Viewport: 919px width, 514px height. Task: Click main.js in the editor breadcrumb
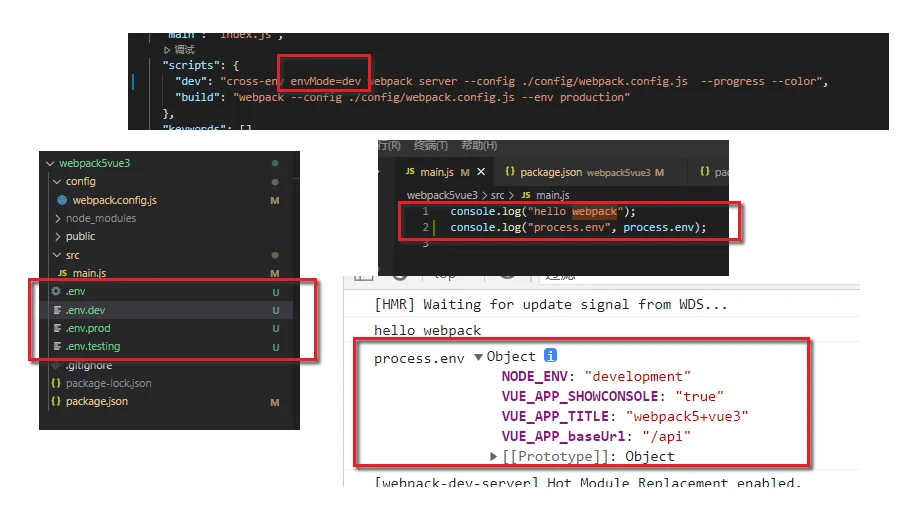552,195
